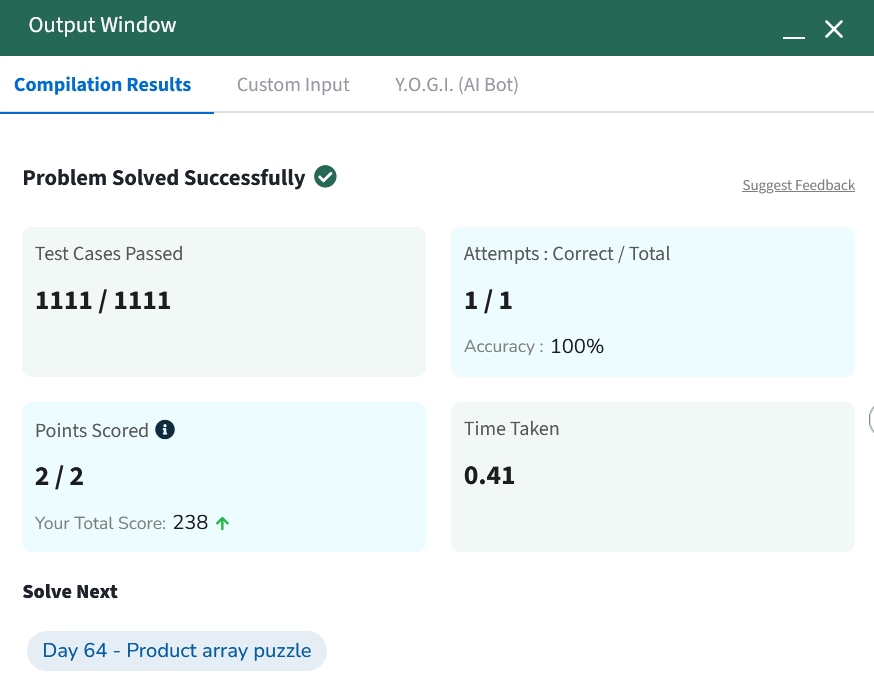874x684 pixels.
Task: Click the Output Window title text
Action: [x=103, y=25]
